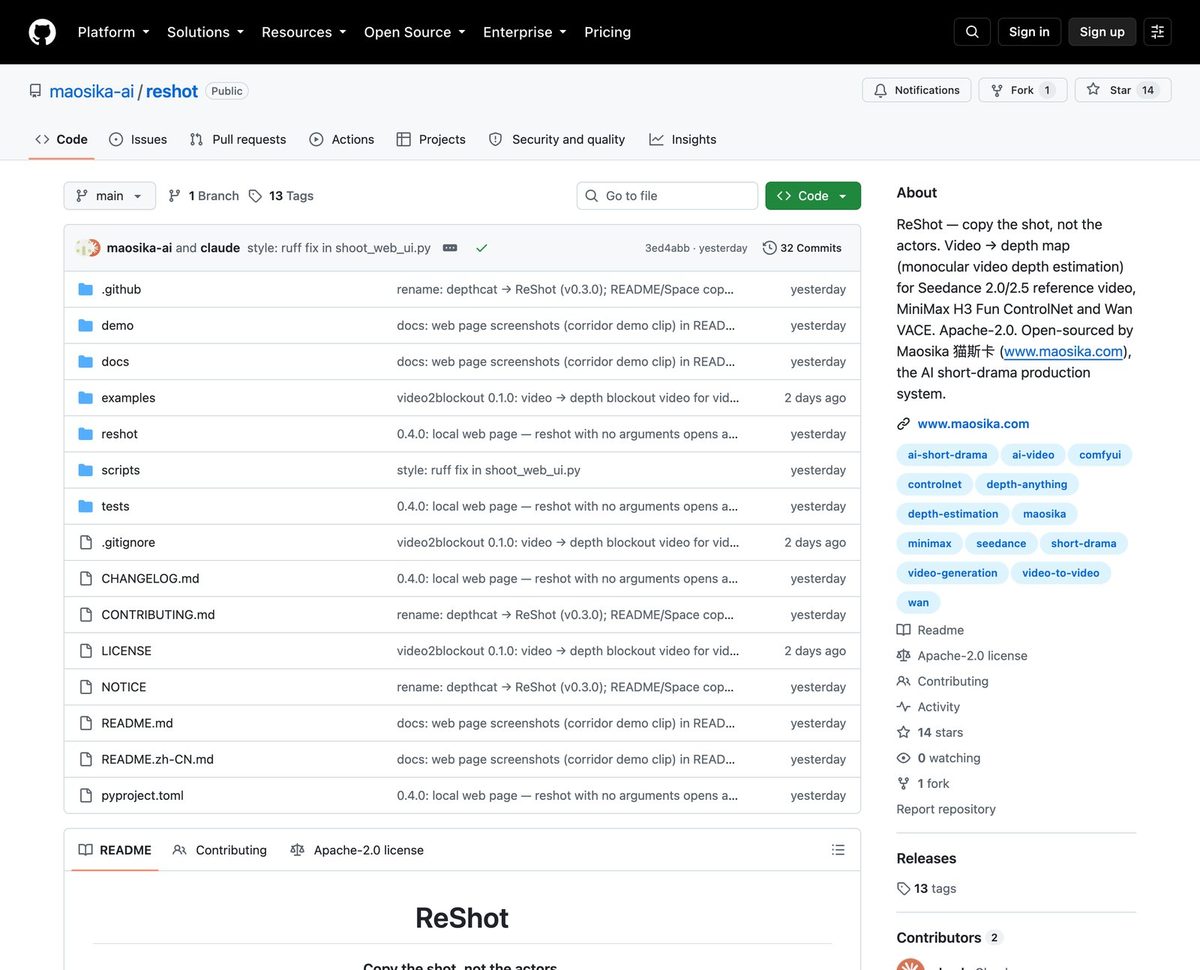Image resolution: width=1200 pixels, height=970 pixels.
Task: Click the repository book icon beside maosika-ai
Action: coord(36,91)
